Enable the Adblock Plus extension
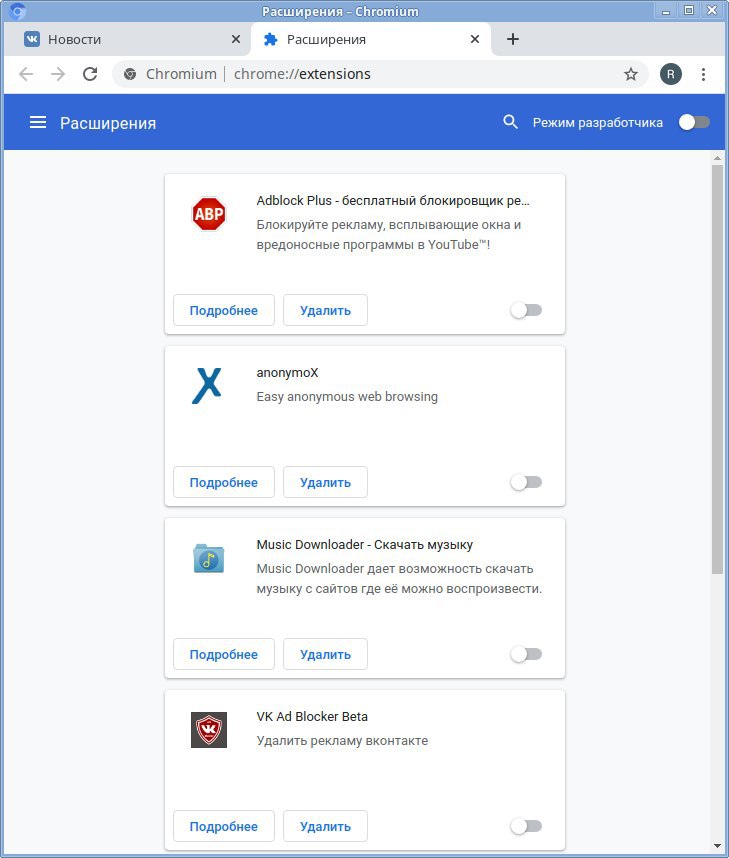 pos(526,310)
